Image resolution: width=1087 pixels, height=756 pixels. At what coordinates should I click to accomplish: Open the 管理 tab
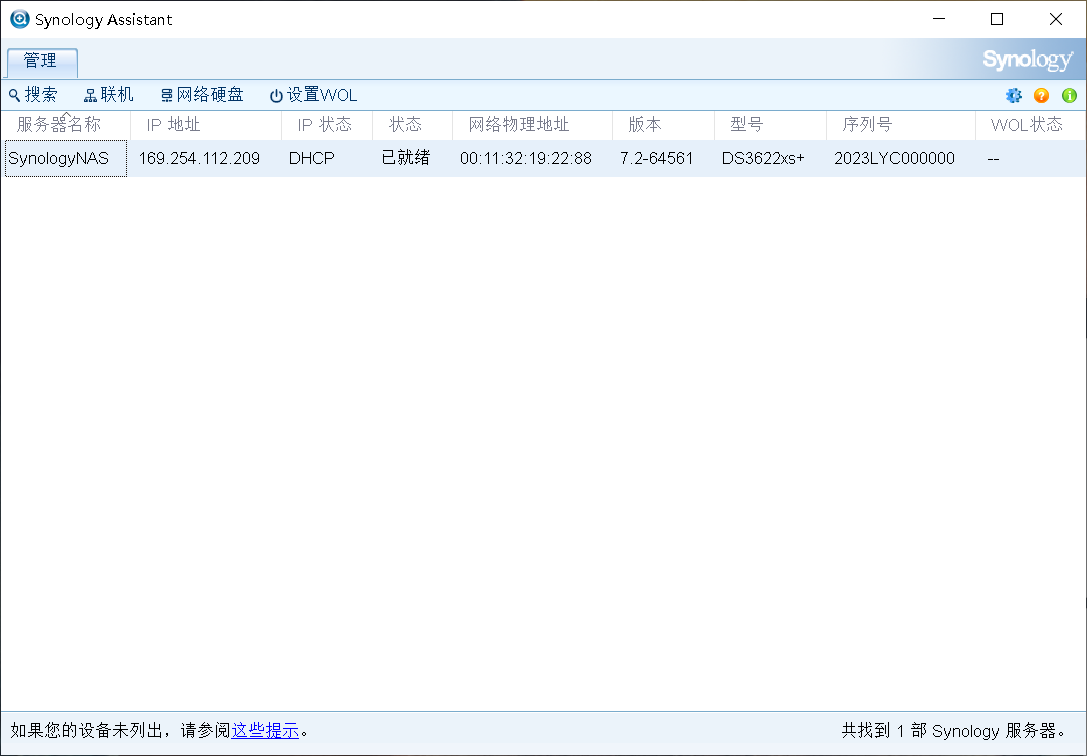[42, 61]
